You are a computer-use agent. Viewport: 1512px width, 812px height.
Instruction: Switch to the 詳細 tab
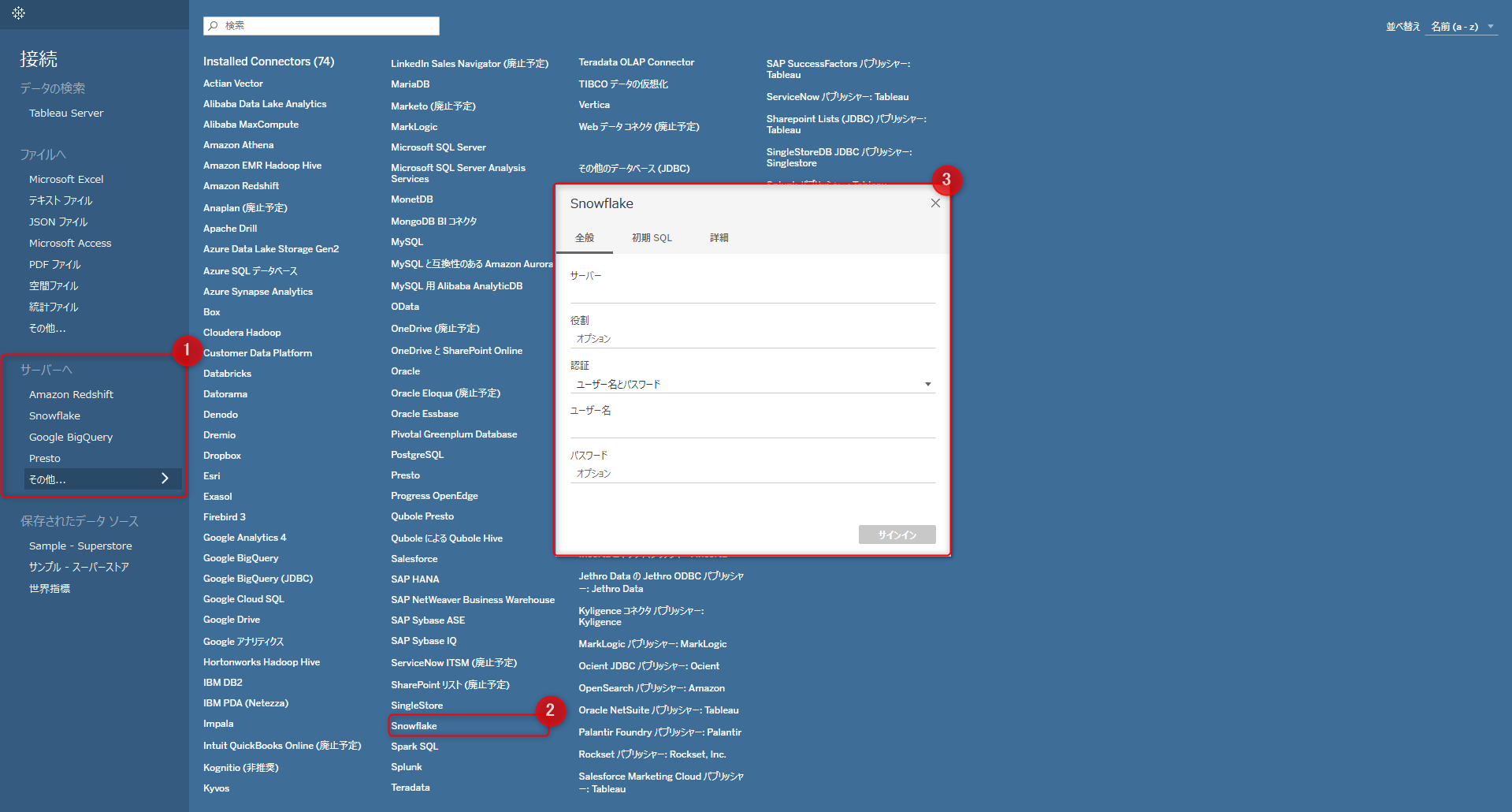click(x=719, y=238)
